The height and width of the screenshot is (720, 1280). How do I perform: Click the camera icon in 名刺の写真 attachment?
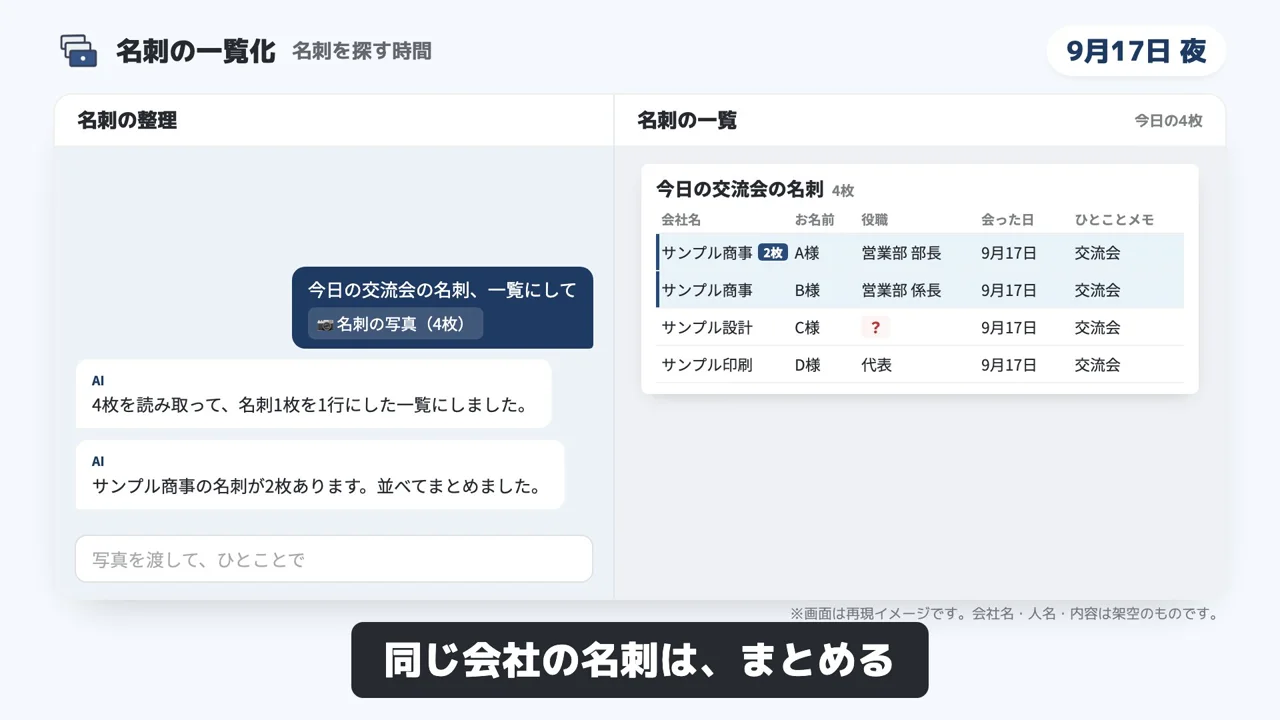pyautogui.click(x=325, y=324)
